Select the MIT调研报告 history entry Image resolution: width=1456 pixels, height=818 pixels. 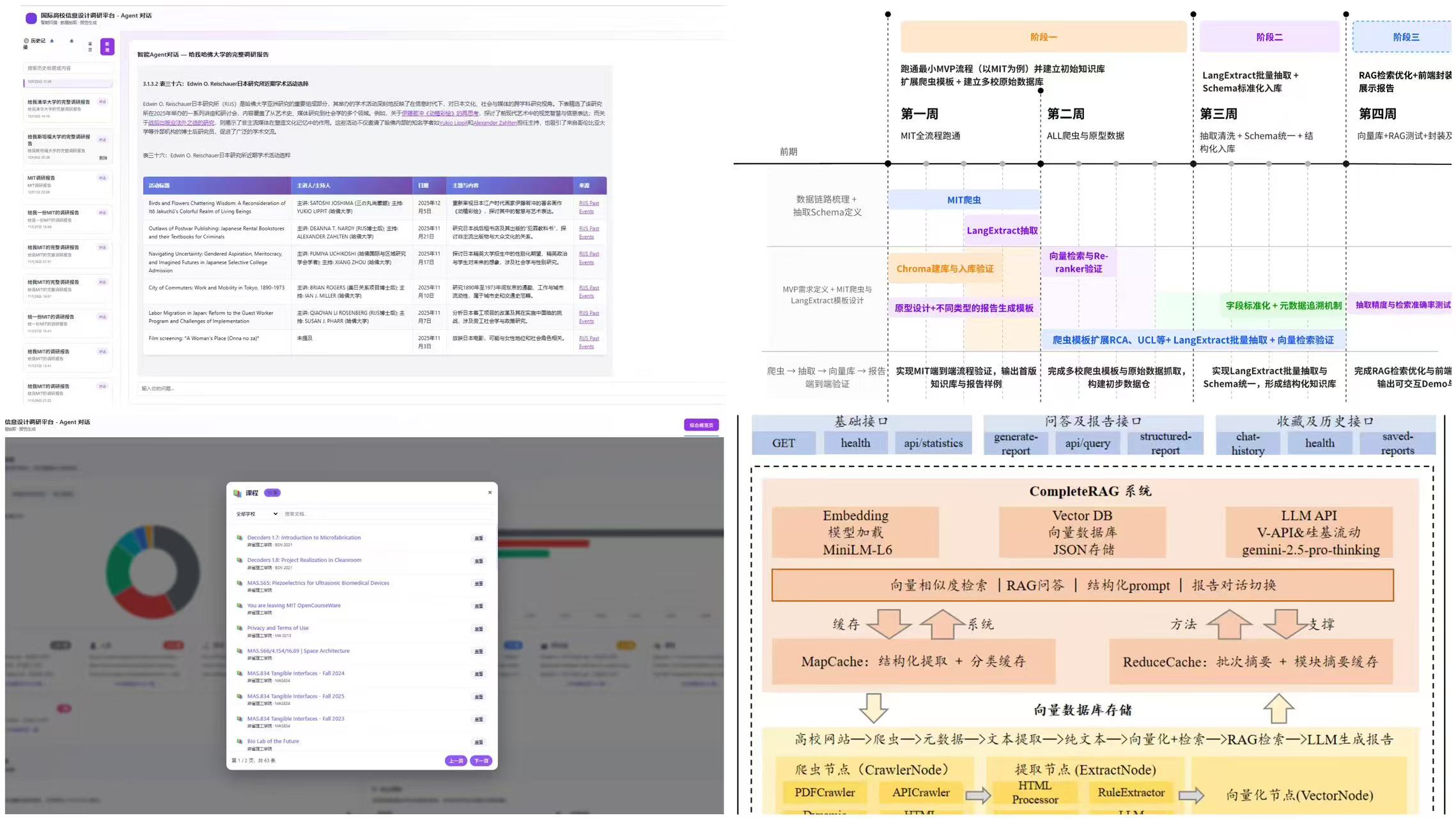[x=41, y=178]
